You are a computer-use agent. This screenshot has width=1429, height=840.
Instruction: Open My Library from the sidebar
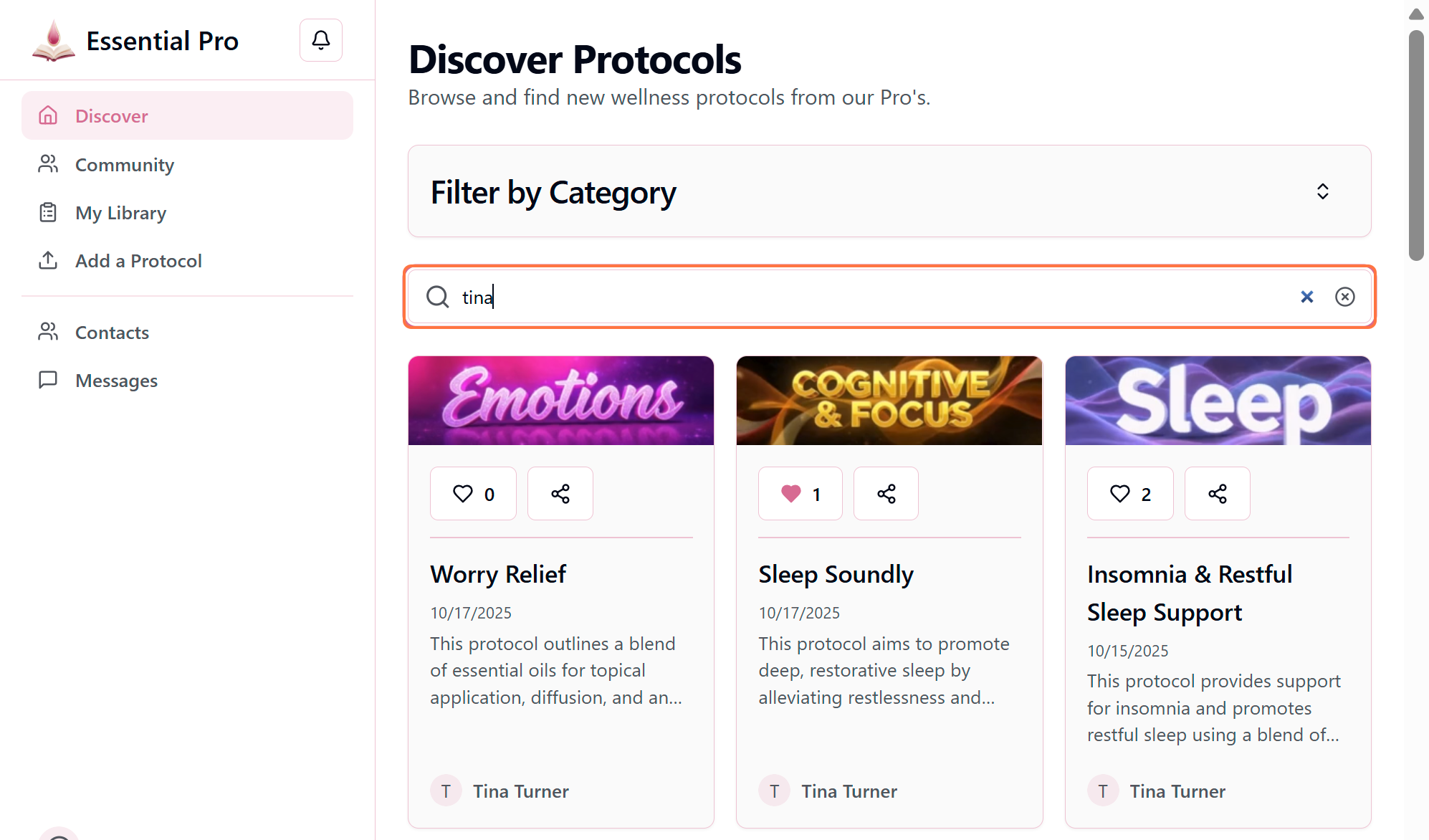pyautogui.click(x=120, y=213)
